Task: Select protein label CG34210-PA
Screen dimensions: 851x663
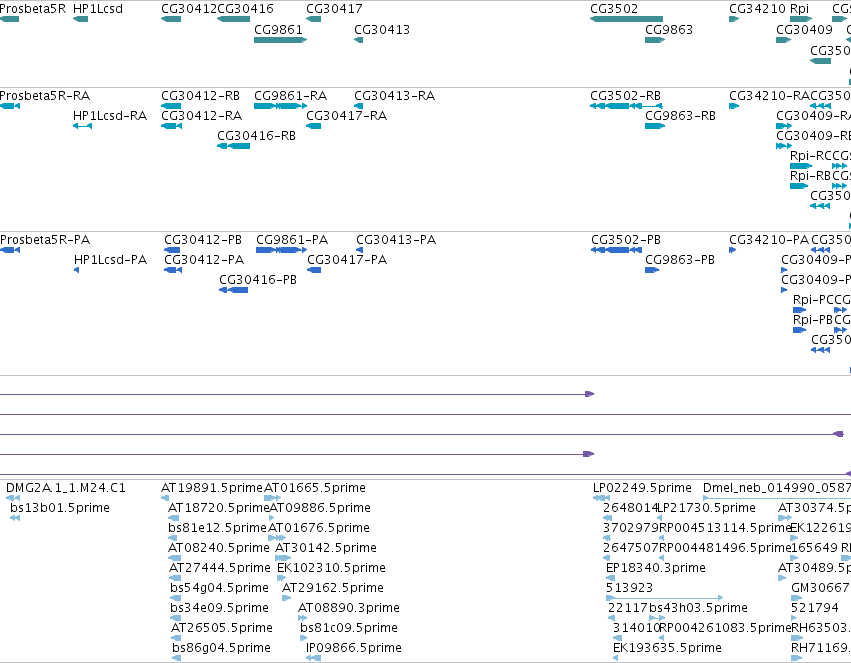Action: point(769,240)
